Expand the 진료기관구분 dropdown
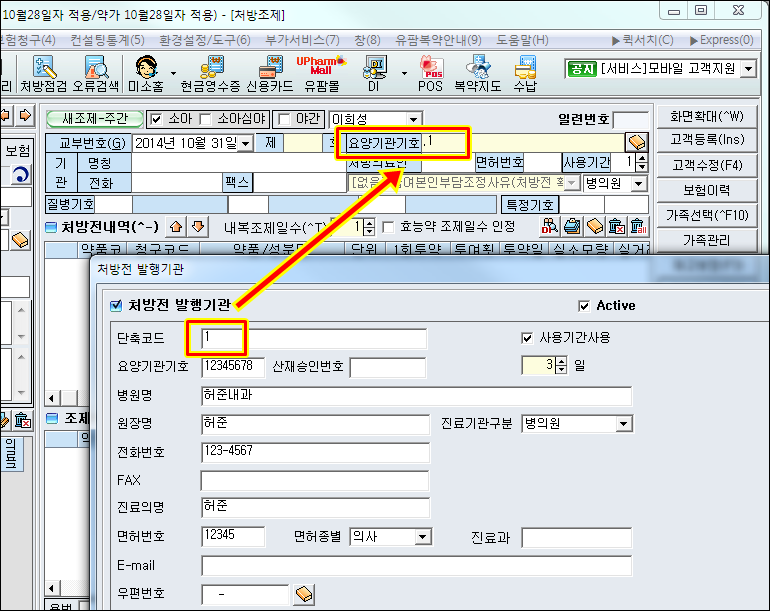 624,424
